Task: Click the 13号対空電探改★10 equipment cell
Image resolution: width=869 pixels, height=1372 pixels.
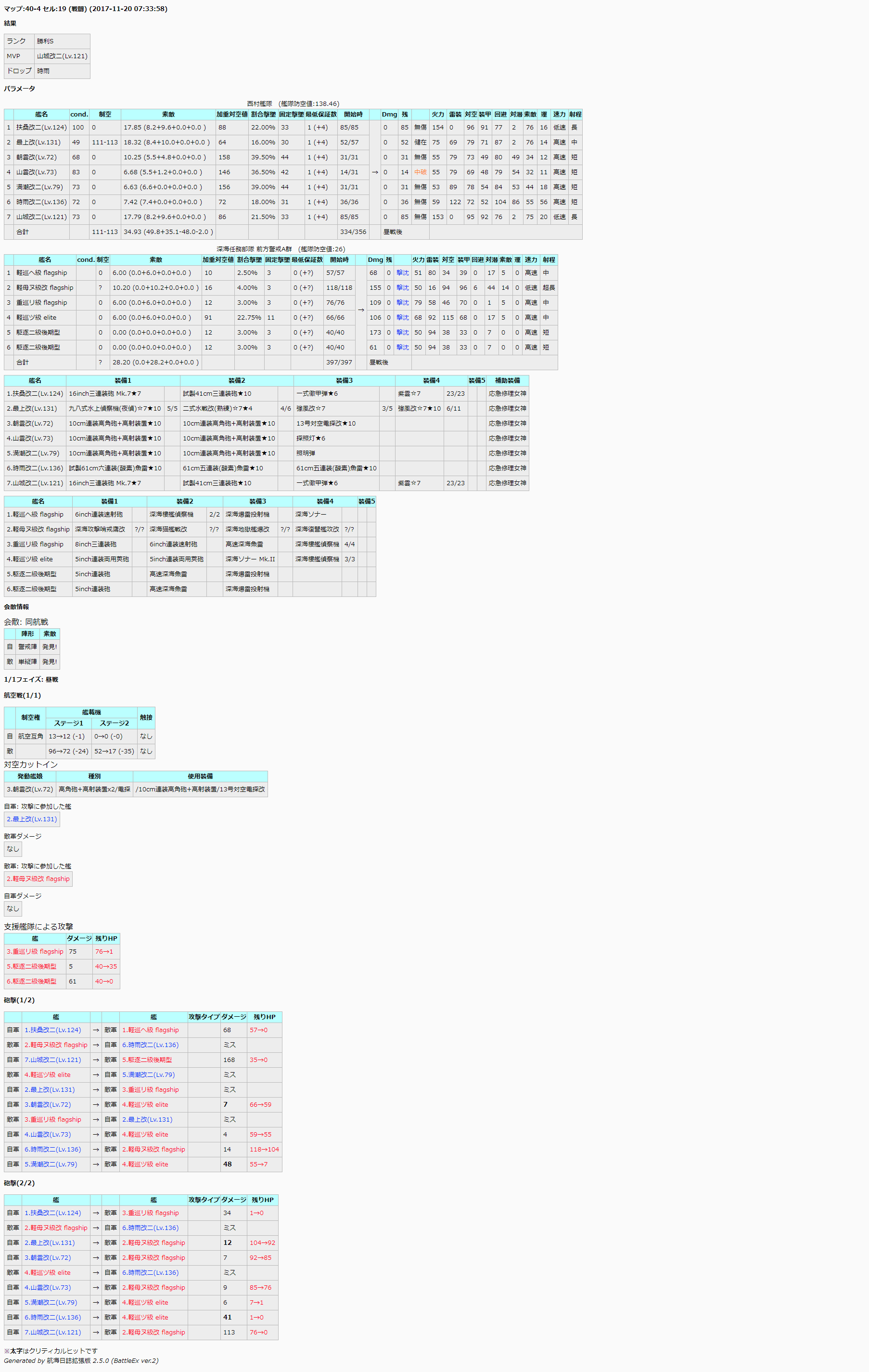Action: 326,423
